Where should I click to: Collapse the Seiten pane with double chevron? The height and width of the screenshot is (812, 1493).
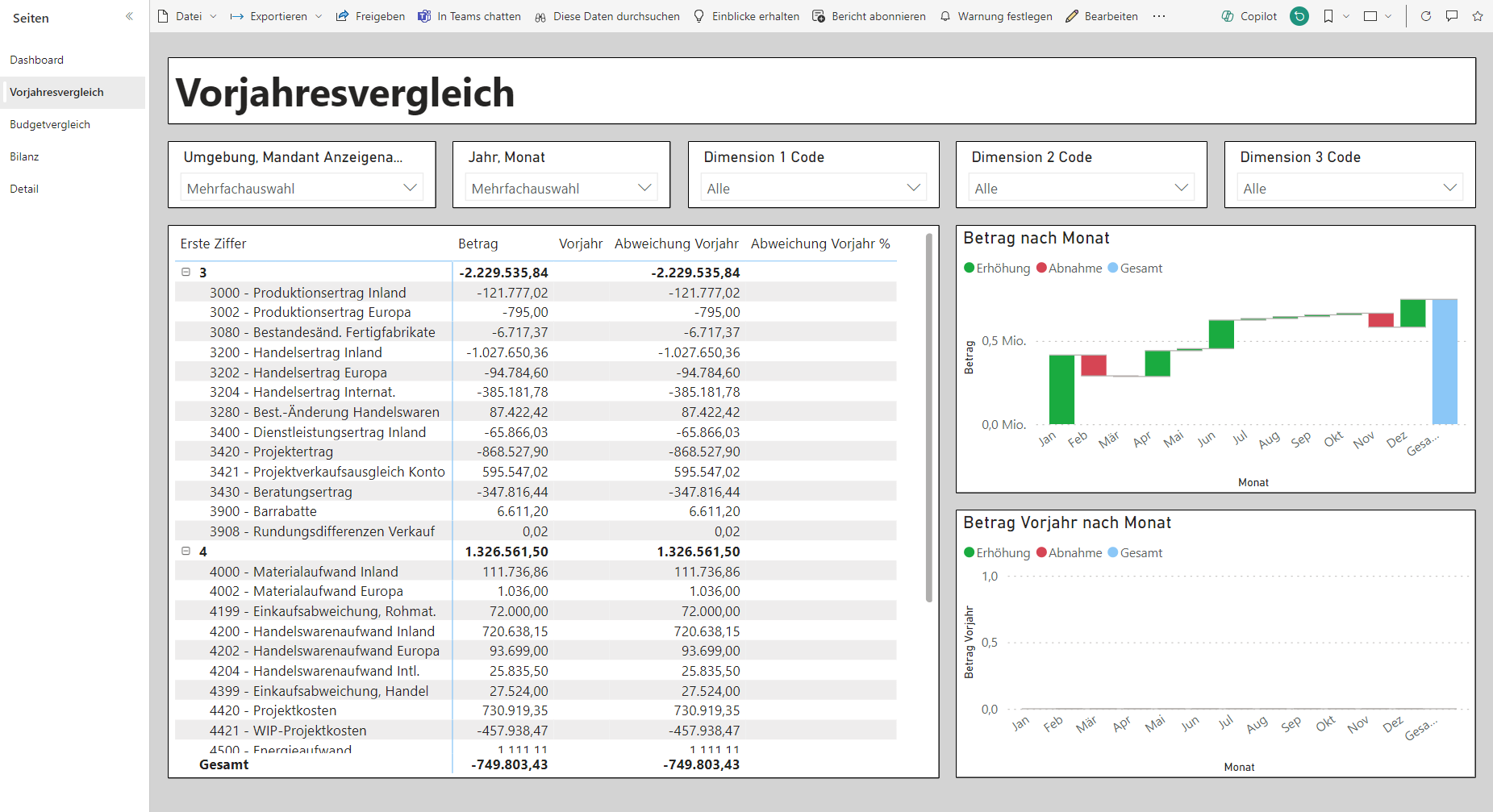[x=129, y=17]
